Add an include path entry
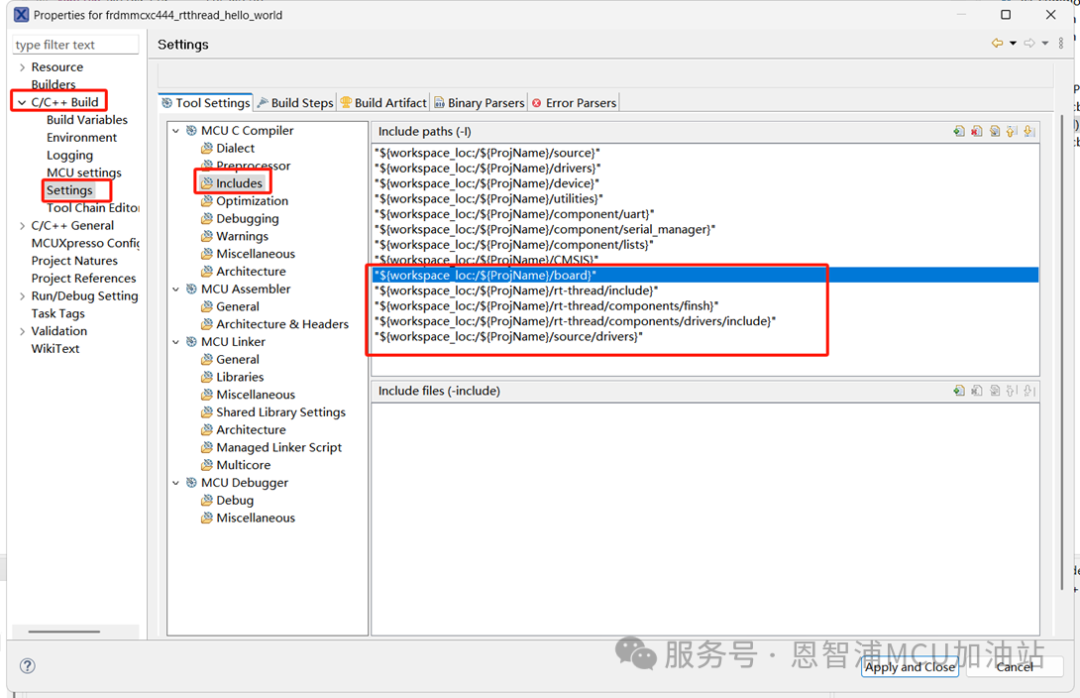 click(959, 132)
